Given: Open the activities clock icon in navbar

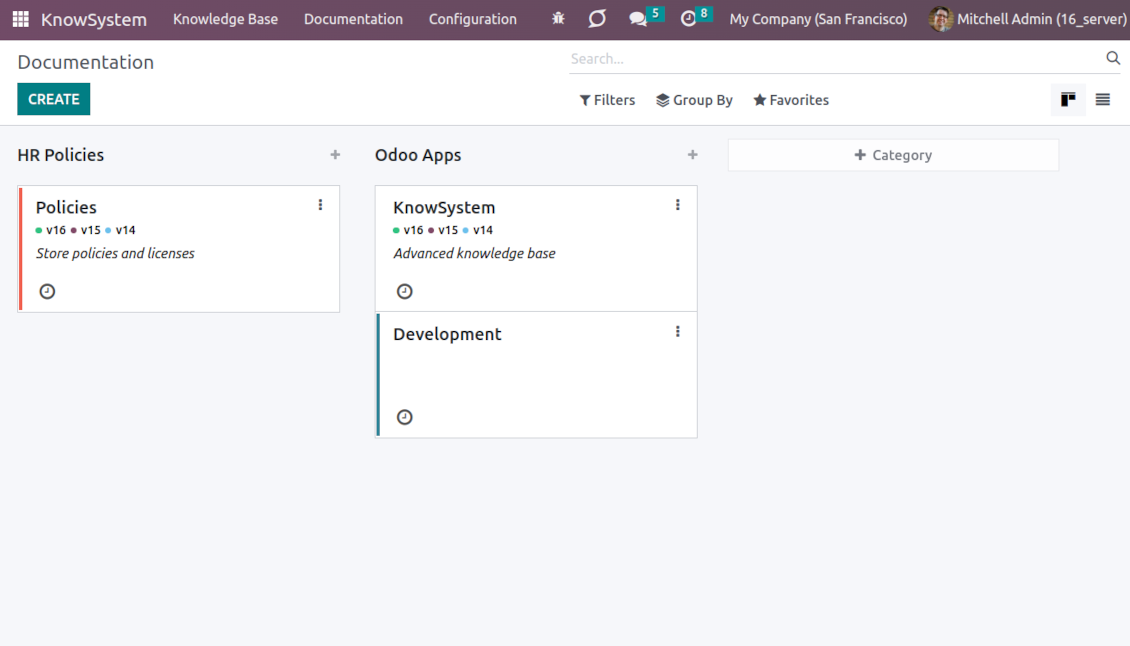Looking at the screenshot, I should point(688,19).
